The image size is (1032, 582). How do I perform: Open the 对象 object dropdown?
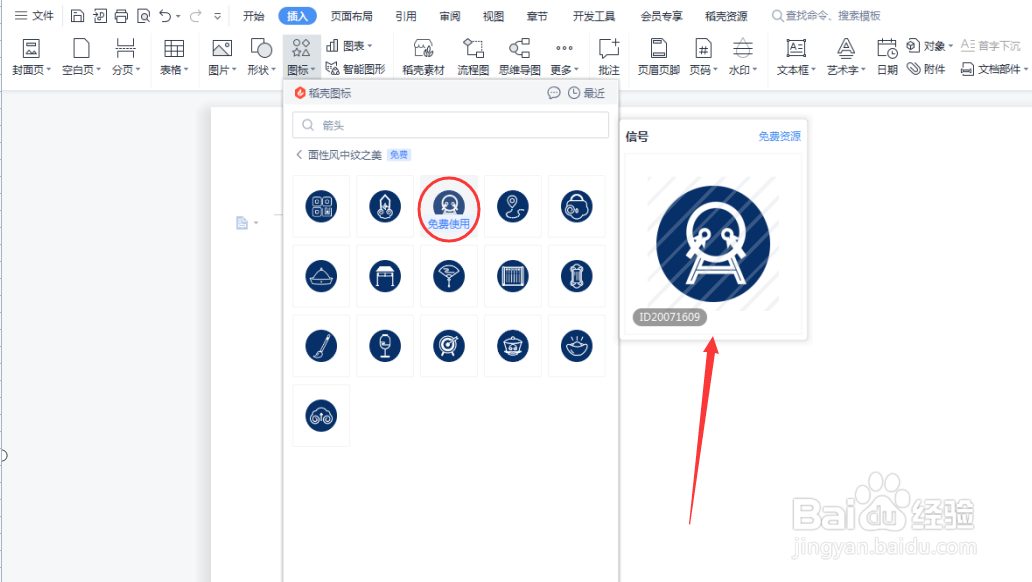[x=929, y=45]
